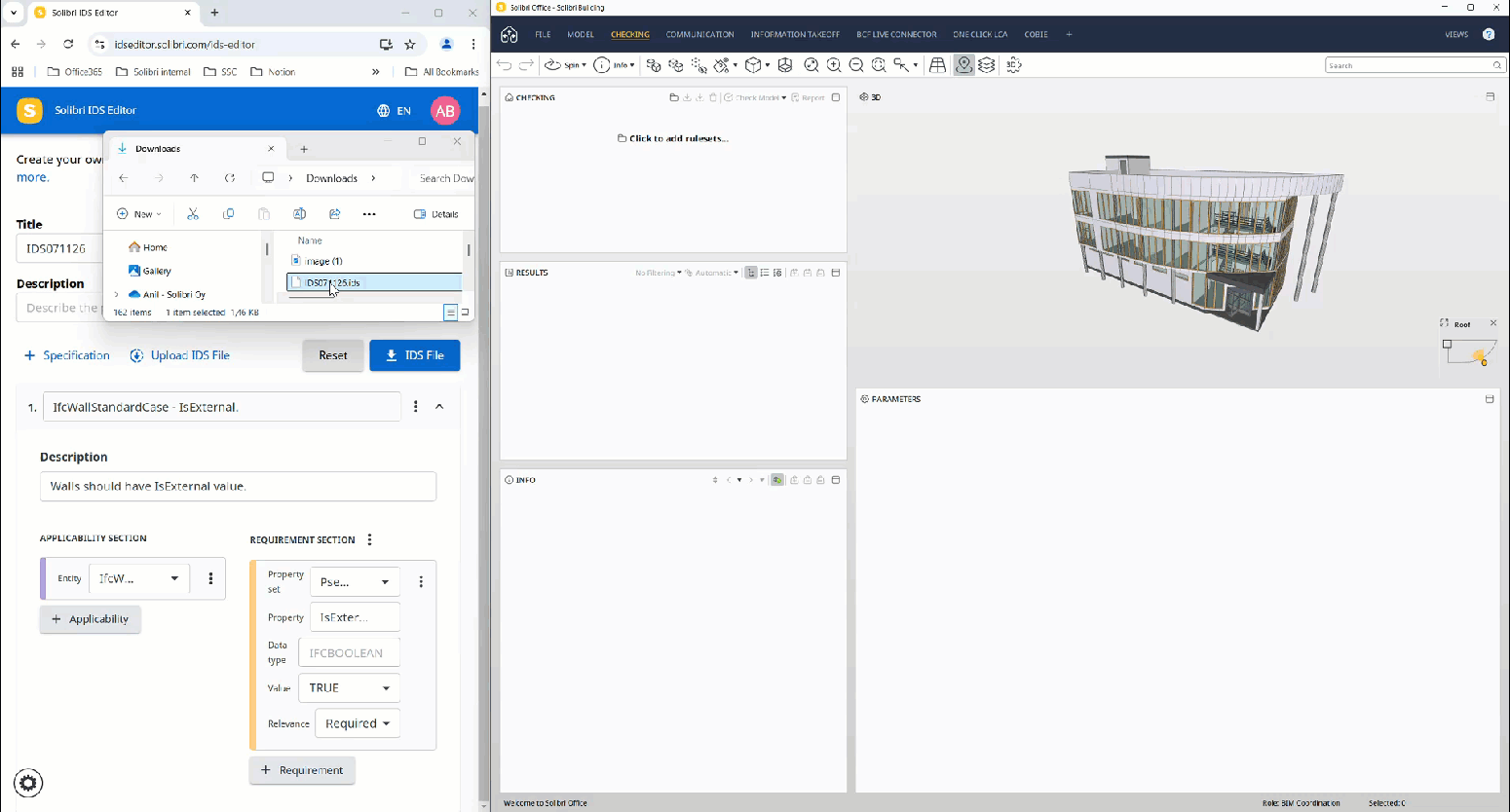Open the IDS Editor settings gear

tap(28, 783)
